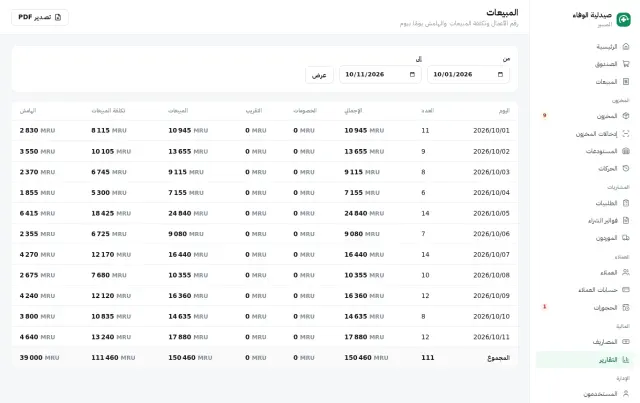
Task: Click margin value 1 855 MRU
Action: click(37, 193)
